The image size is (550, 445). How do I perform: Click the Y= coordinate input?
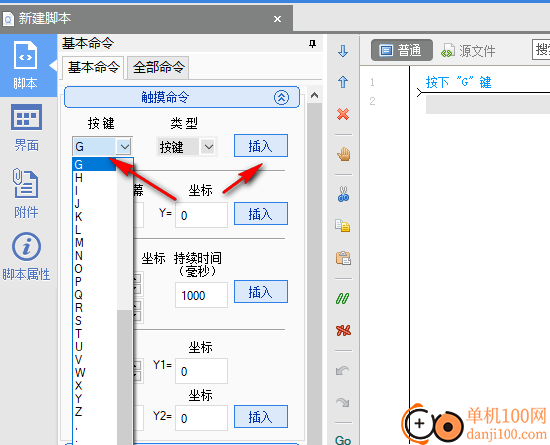coord(201,215)
